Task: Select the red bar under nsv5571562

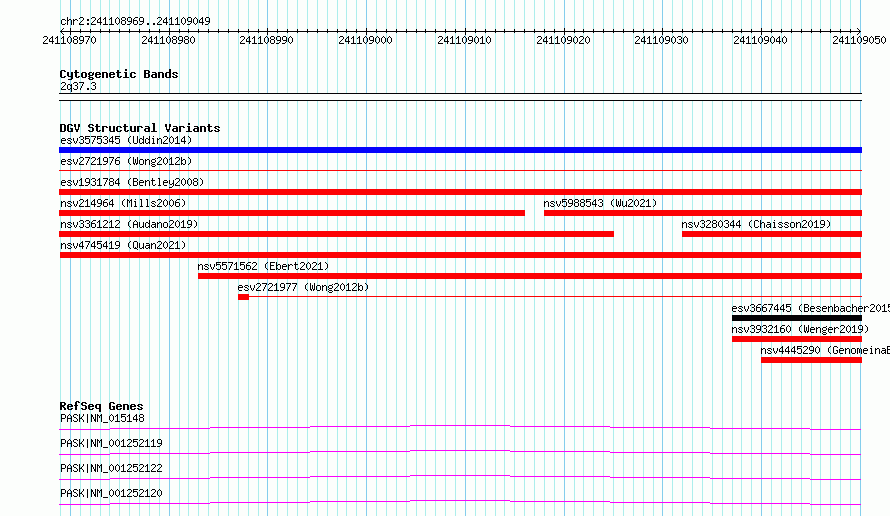Action: tap(530, 276)
